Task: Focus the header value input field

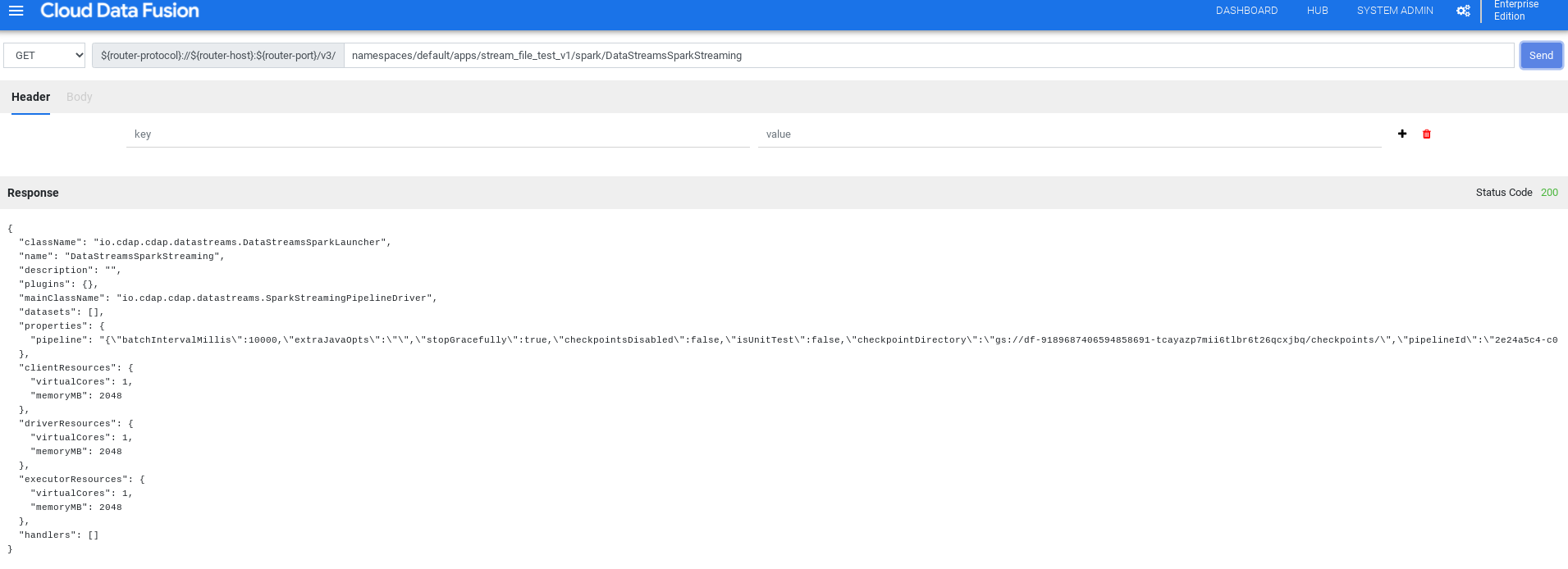Action: click(x=1070, y=134)
